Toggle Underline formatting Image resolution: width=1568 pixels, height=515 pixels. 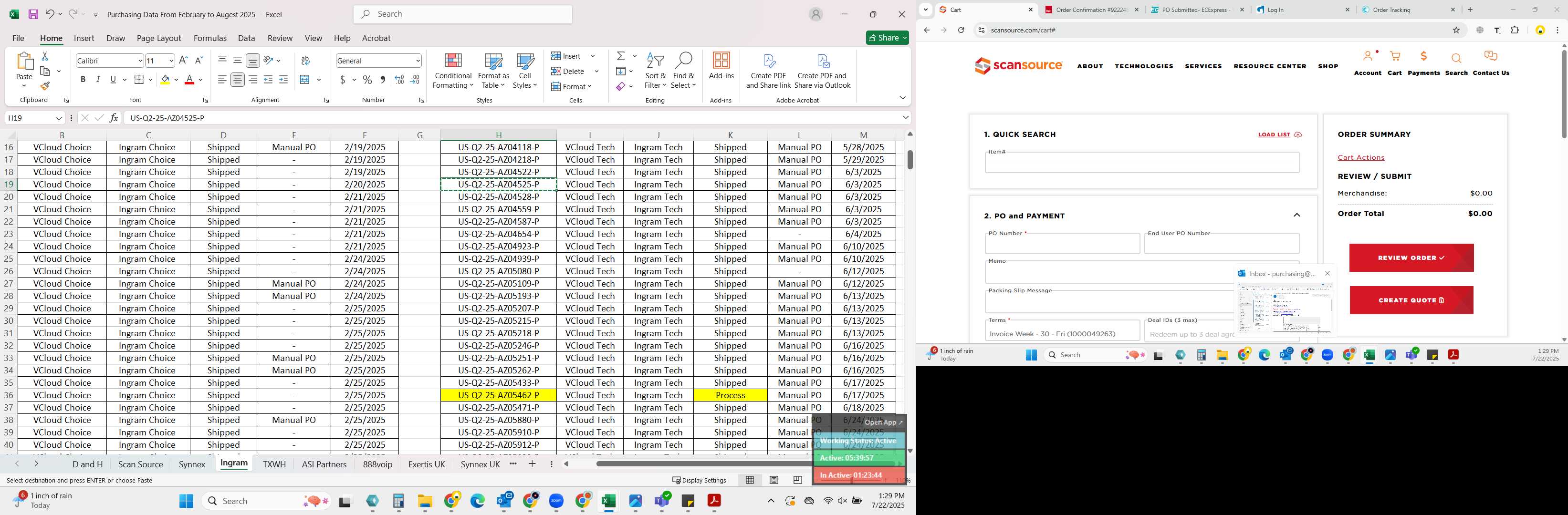pos(113,80)
